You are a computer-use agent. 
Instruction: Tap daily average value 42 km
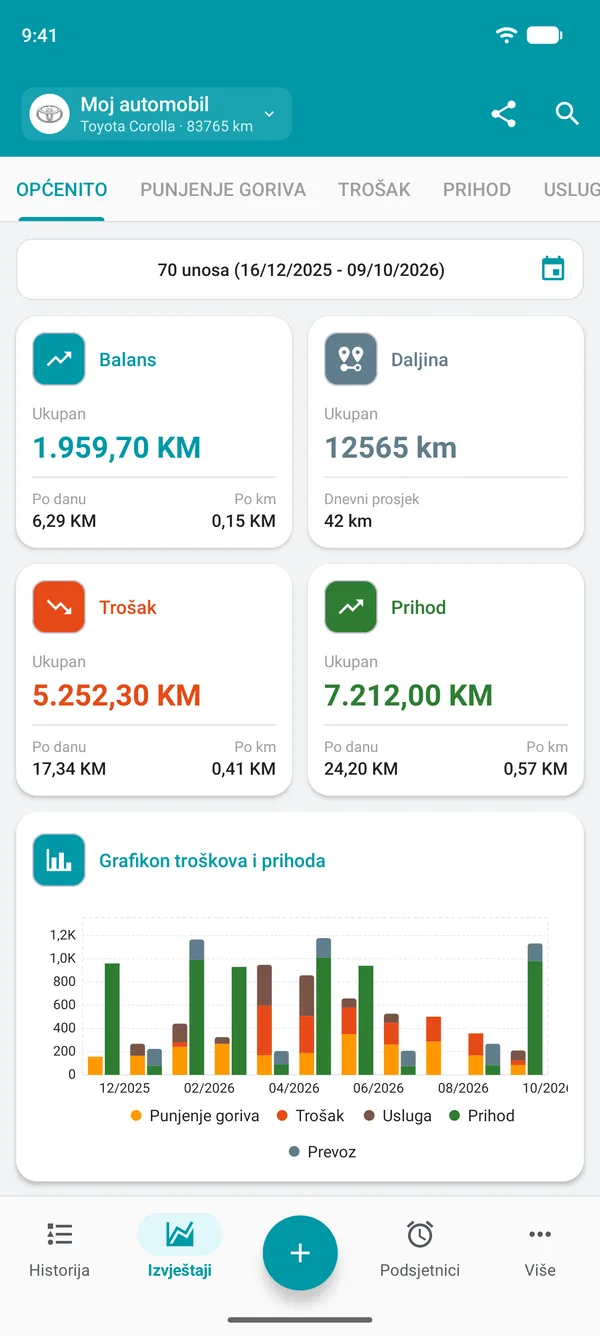coord(348,521)
